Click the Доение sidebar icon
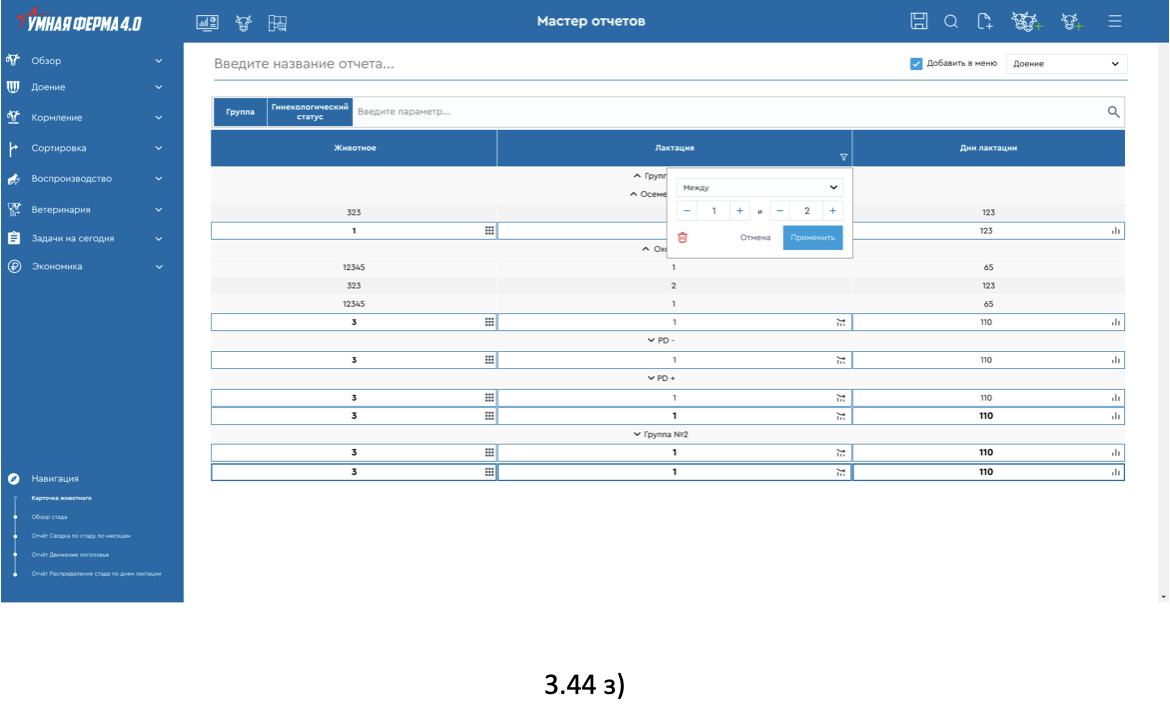 click(13, 87)
